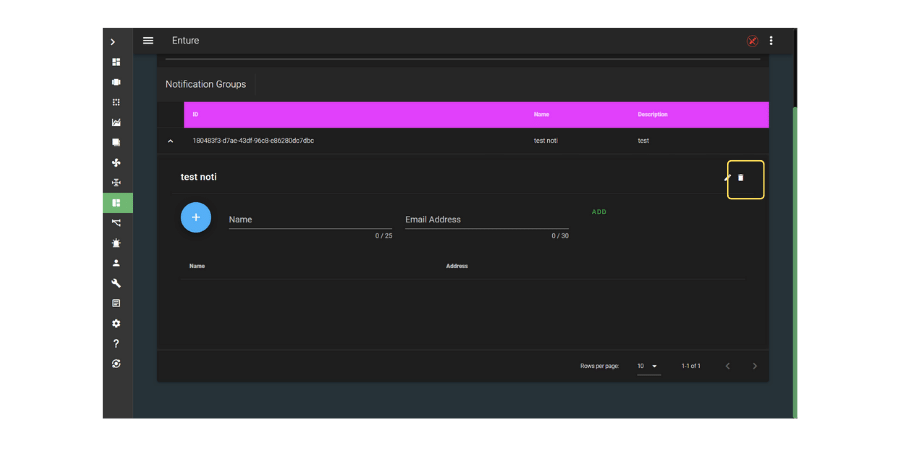The image size is (900, 450).
Task: Open the settings gear icon in sidebar
Action: (x=116, y=323)
